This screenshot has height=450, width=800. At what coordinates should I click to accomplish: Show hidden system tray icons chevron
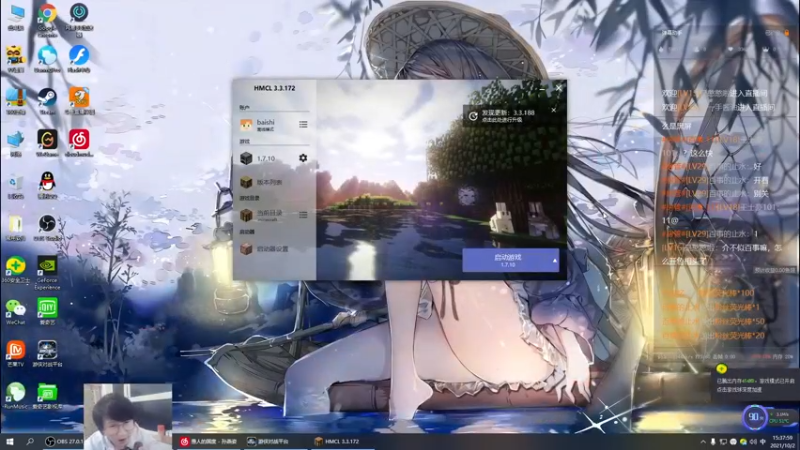click(x=703, y=442)
